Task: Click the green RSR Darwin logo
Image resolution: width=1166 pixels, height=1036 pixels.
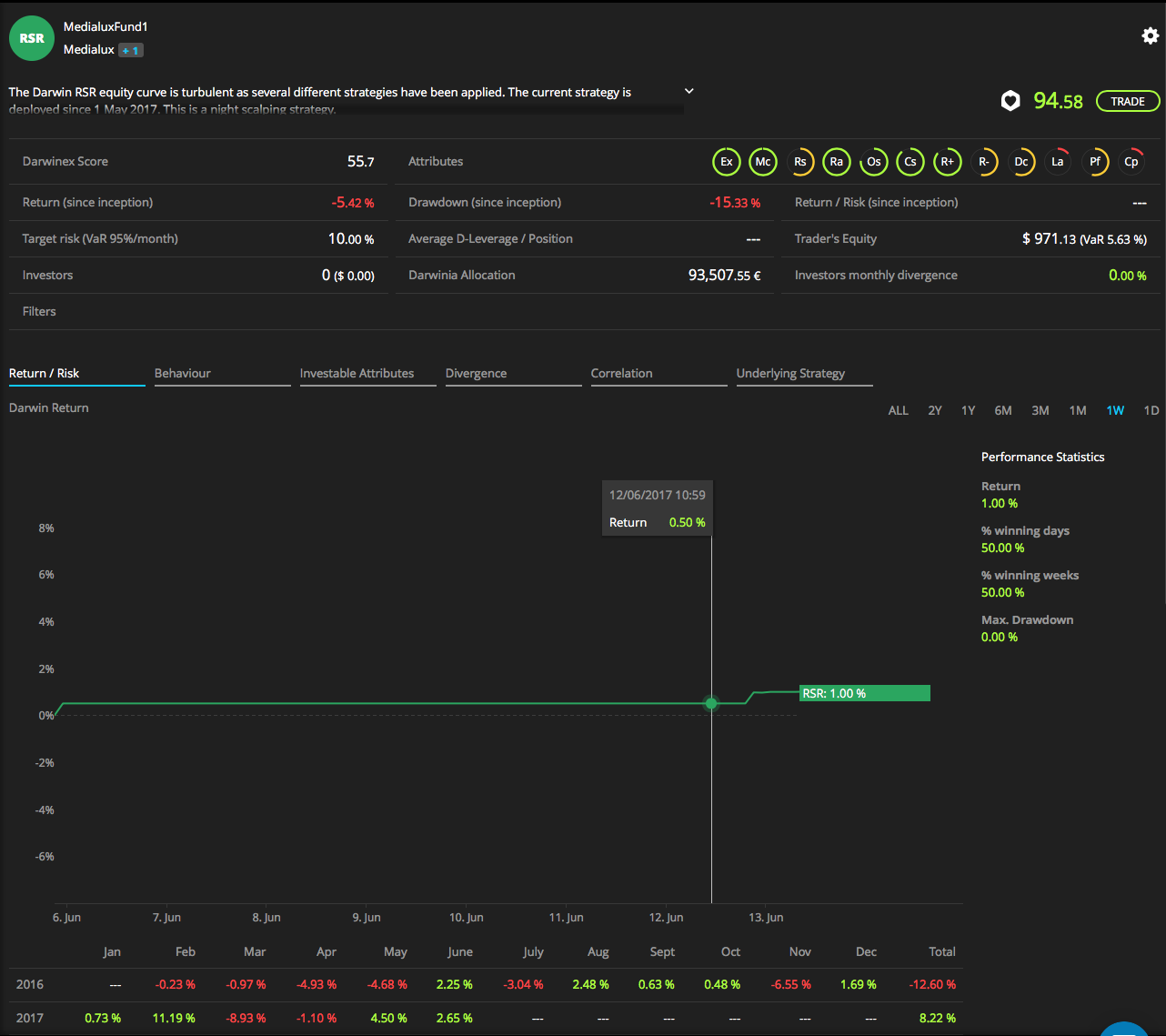Action: click(32, 38)
